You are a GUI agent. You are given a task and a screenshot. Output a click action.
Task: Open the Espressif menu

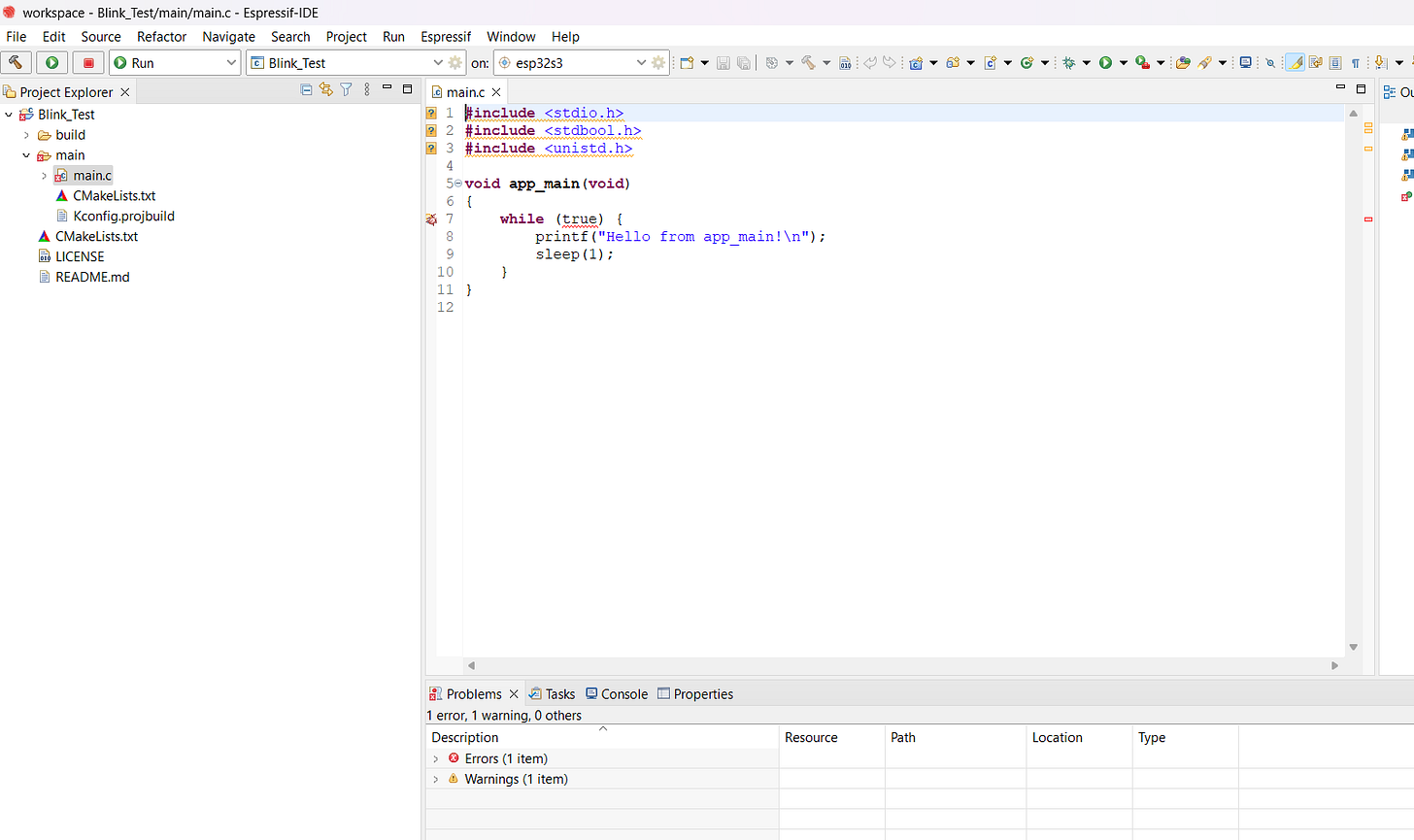tap(446, 37)
